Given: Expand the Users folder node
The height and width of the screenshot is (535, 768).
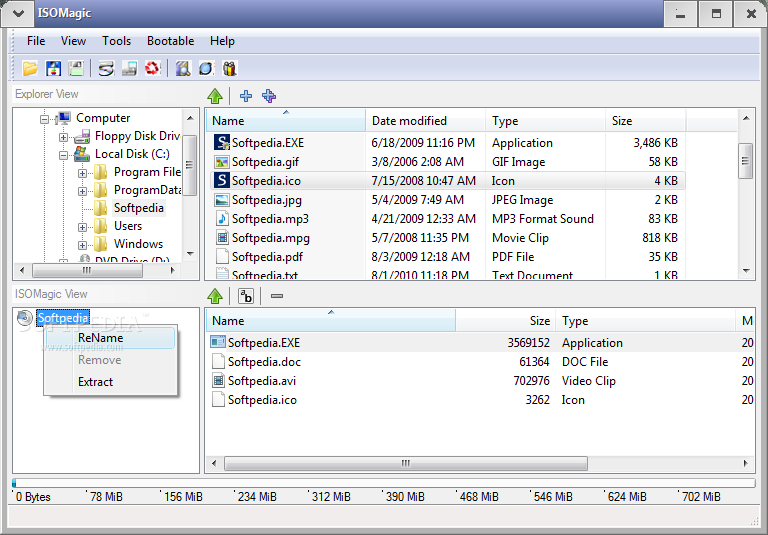Looking at the screenshot, I should click(x=82, y=227).
